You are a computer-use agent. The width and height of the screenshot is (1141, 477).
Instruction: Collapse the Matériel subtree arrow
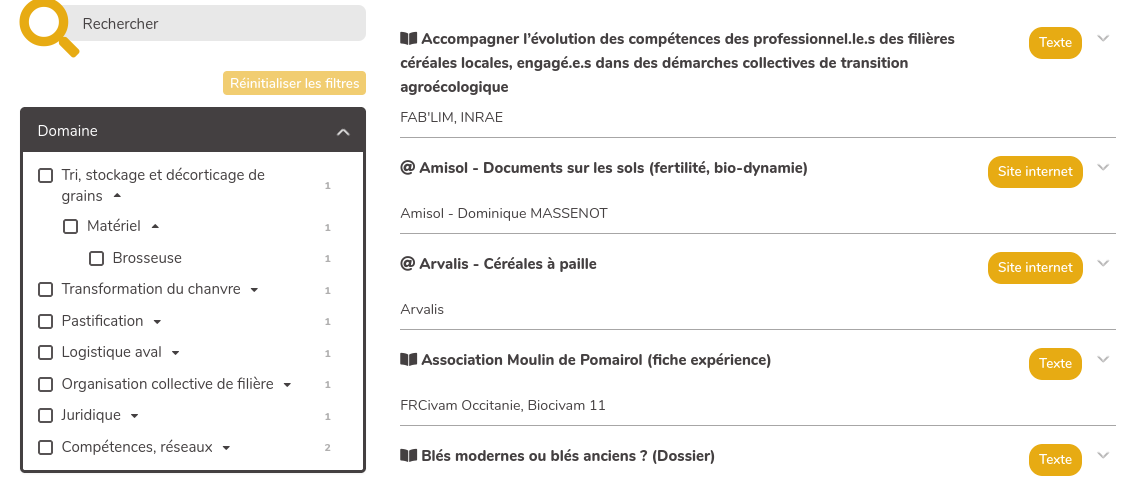pyautogui.click(x=154, y=226)
